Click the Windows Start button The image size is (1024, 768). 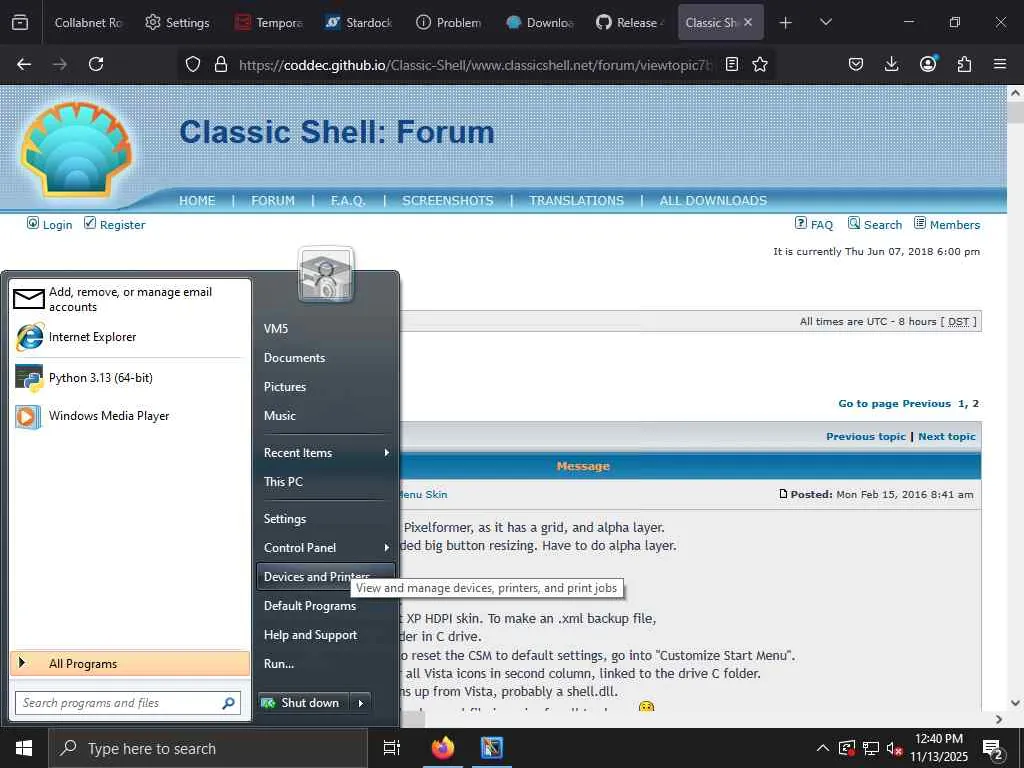24,748
